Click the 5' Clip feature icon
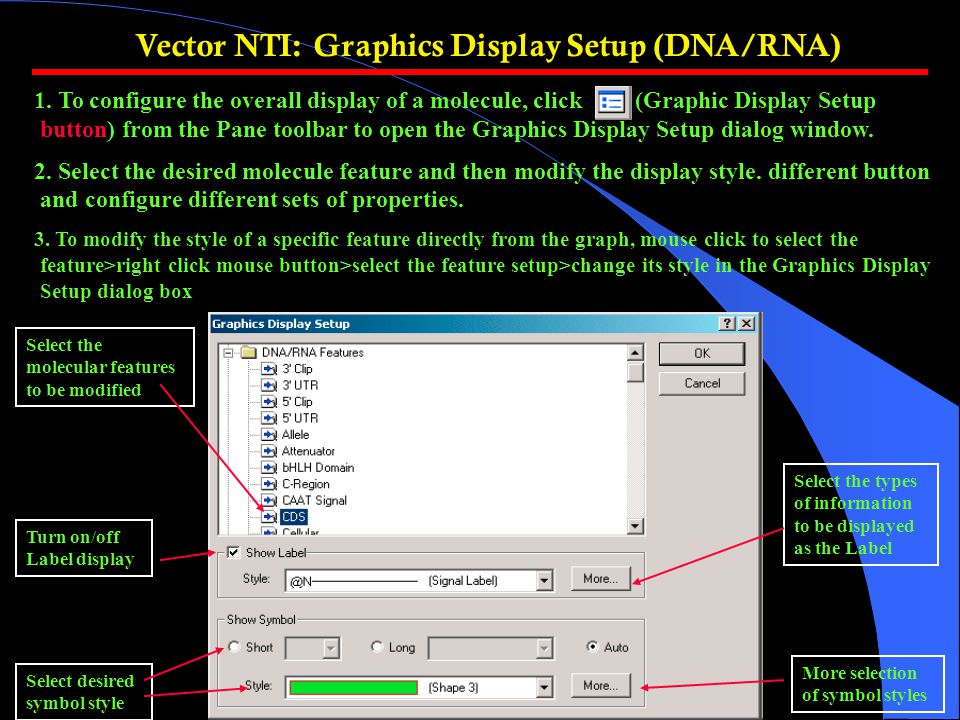The height and width of the screenshot is (720, 960). (269, 402)
